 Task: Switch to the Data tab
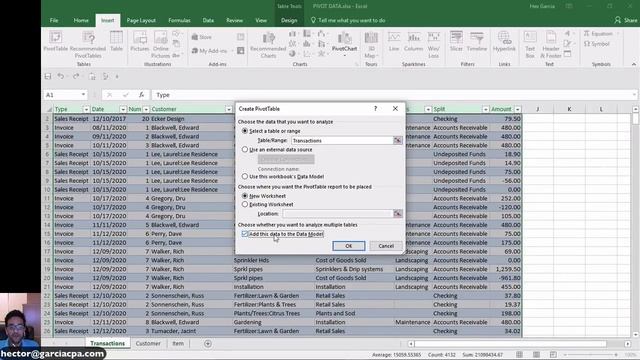pos(208,20)
